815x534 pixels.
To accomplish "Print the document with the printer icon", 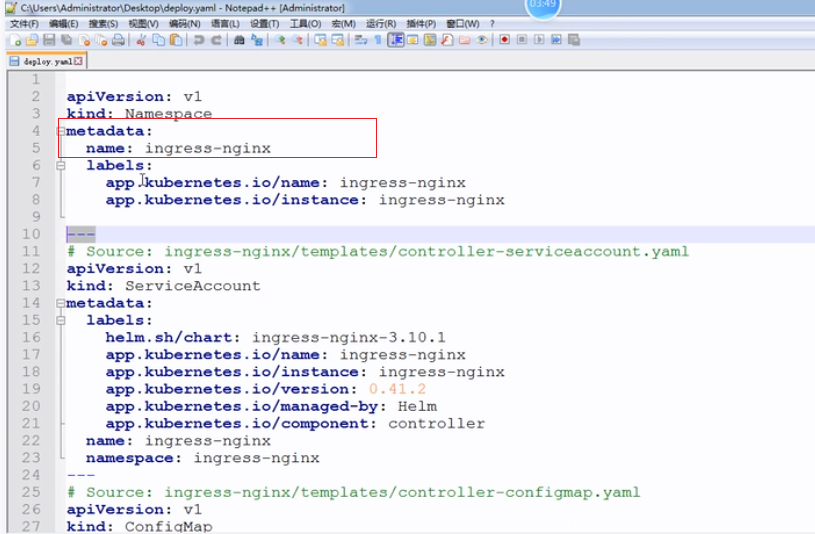I will pyautogui.click(x=119, y=40).
